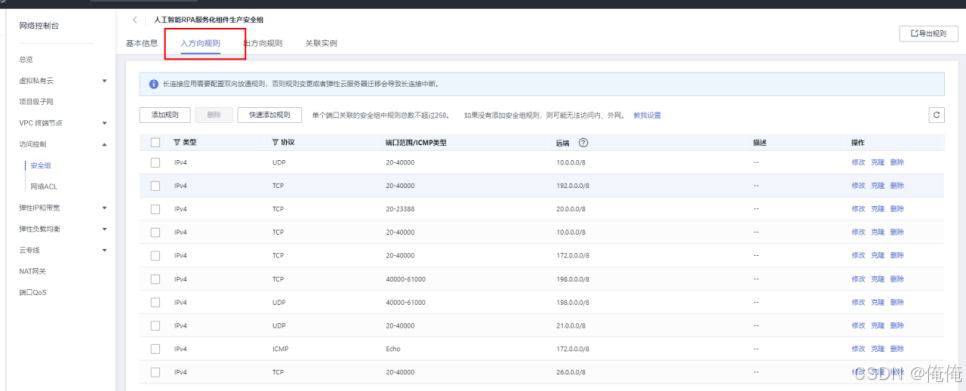Click the 快速添加规则 button
The width and height of the screenshot is (966, 391).
[269, 115]
